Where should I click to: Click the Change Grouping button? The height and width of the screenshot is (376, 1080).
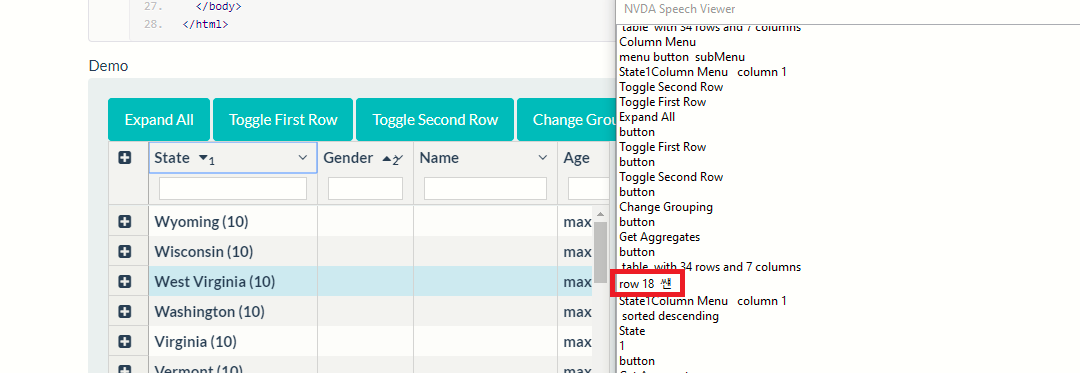point(566,120)
